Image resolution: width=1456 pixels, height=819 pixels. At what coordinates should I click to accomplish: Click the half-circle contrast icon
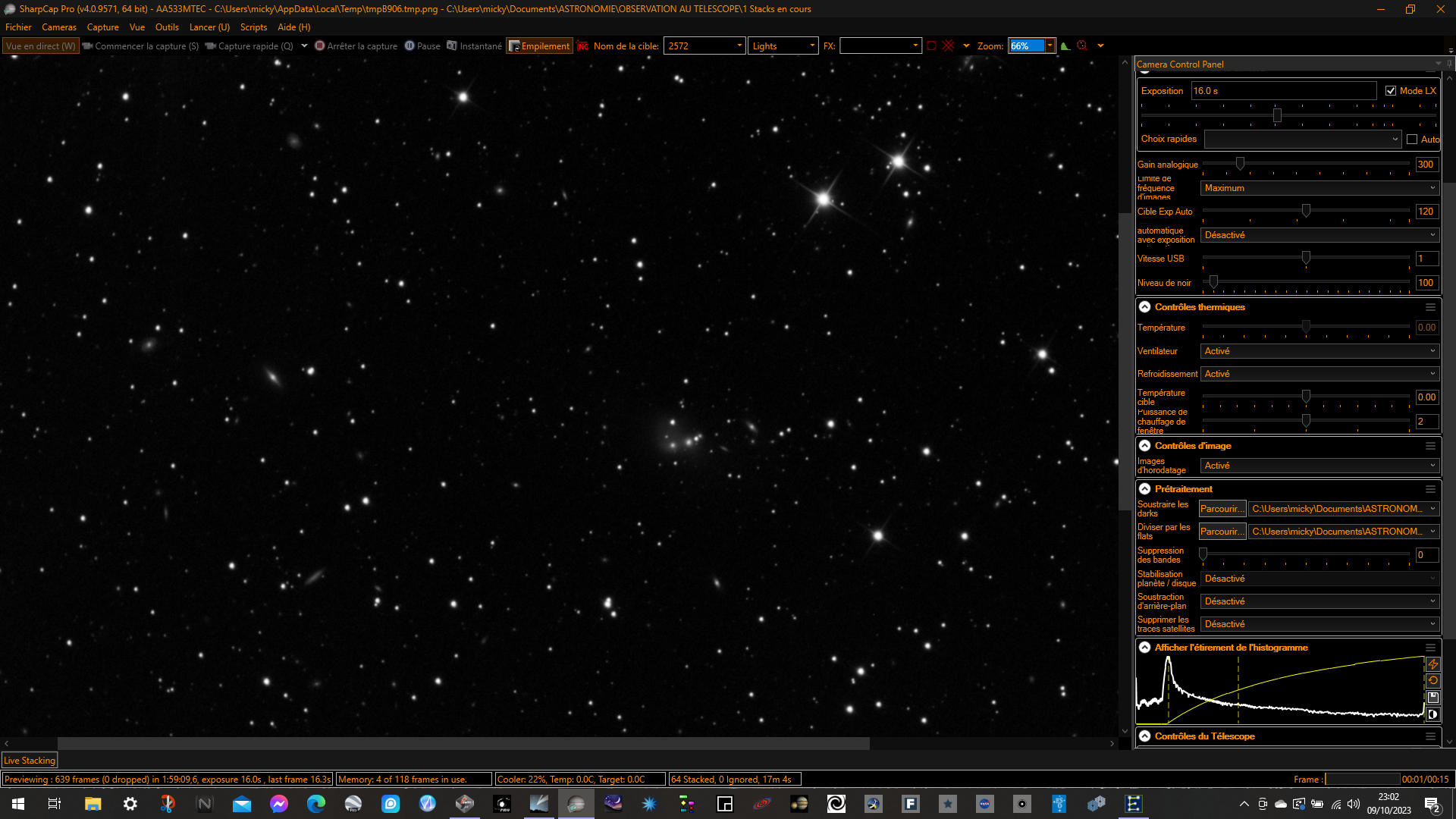click(1432, 714)
